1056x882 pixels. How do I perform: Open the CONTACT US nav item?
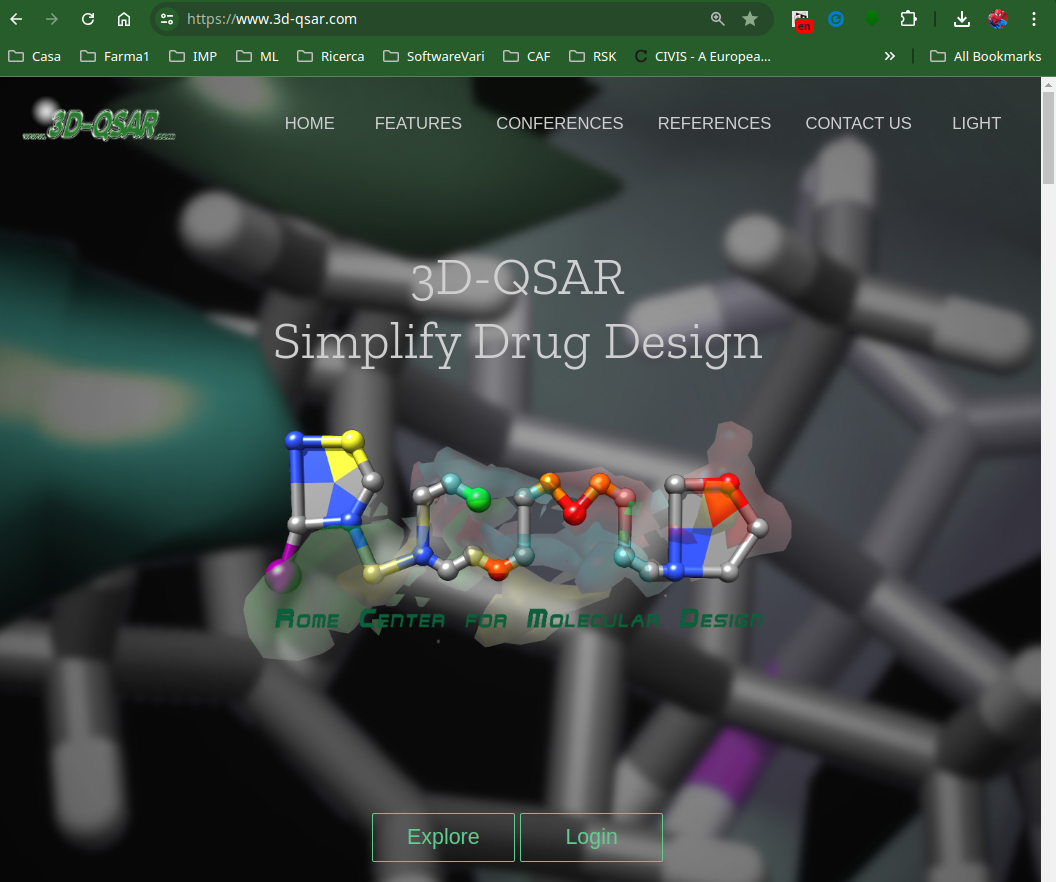[x=858, y=123]
